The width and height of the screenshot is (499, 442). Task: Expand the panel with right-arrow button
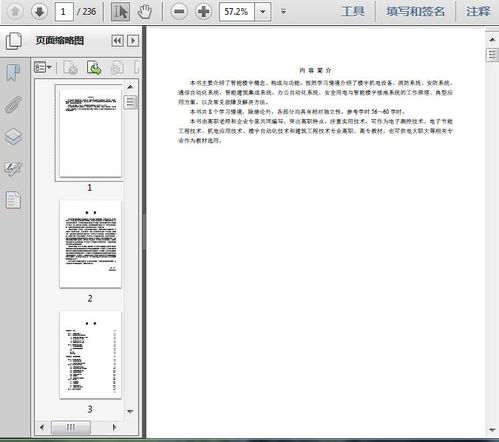coord(133,41)
